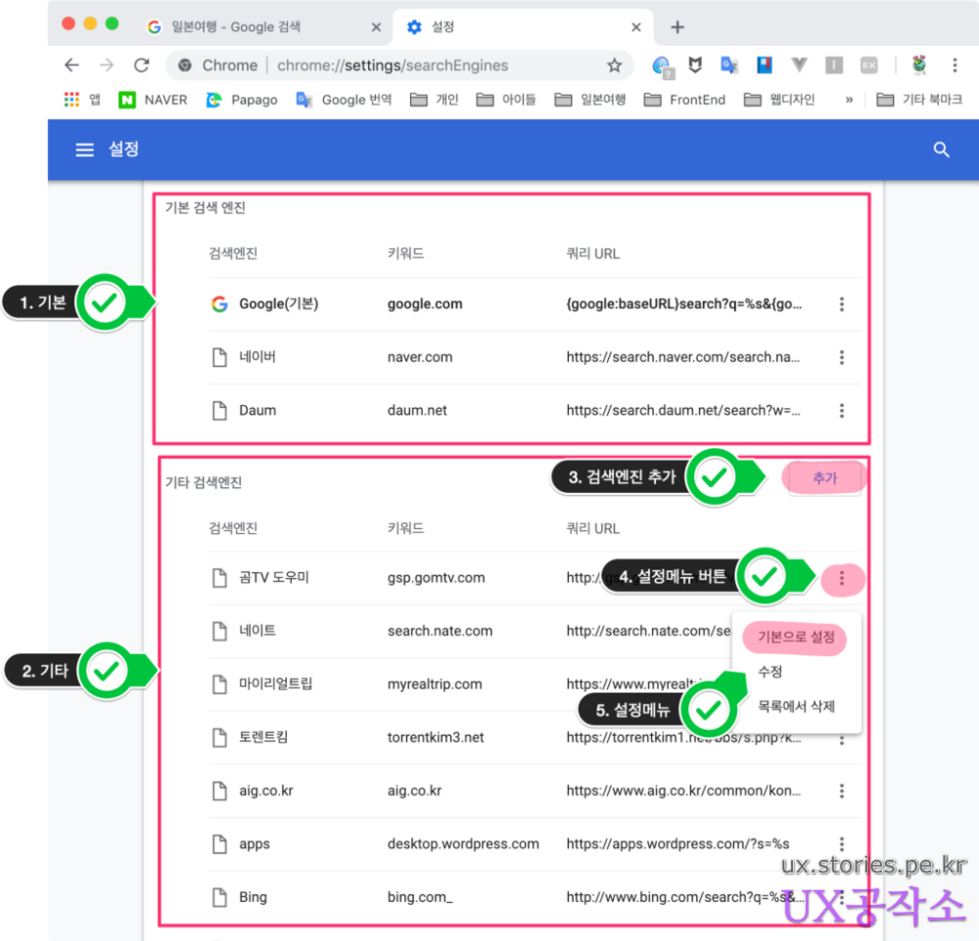Open more options for Google(기본) row
This screenshot has height=941, width=979.
point(842,304)
